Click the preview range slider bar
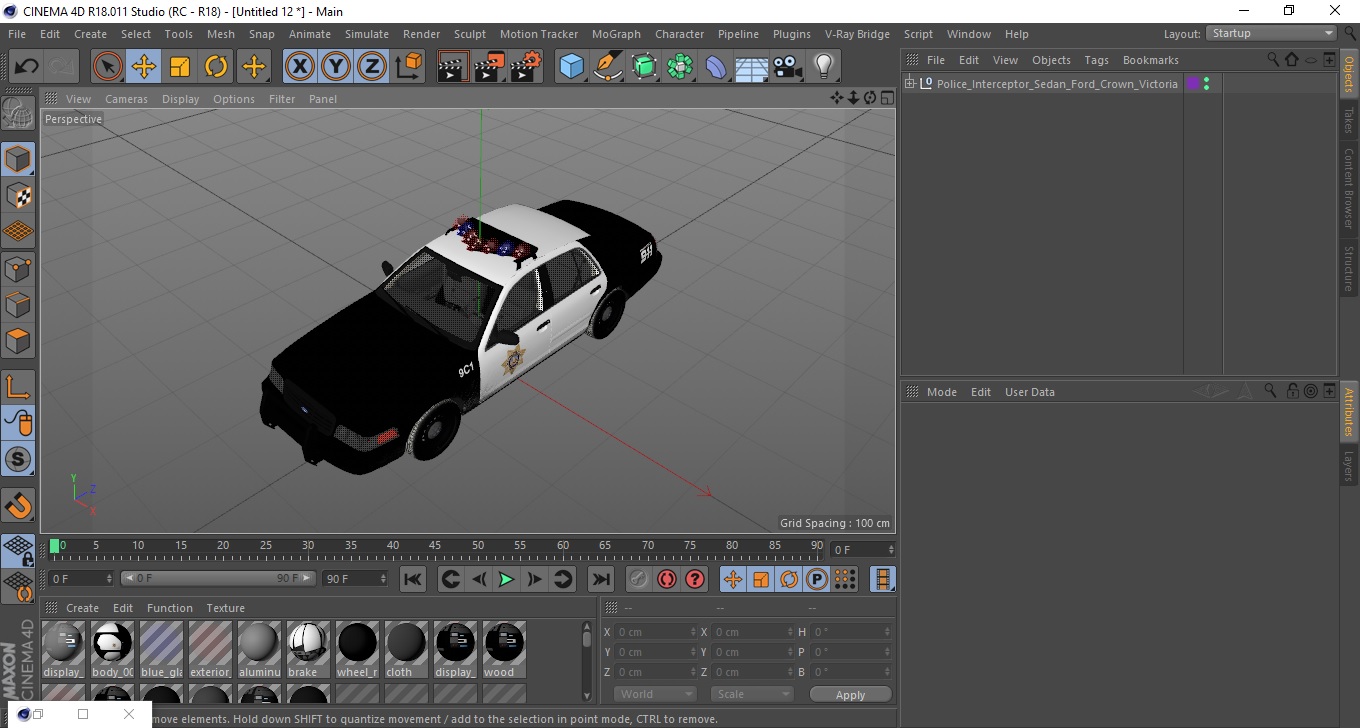 [x=219, y=579]
